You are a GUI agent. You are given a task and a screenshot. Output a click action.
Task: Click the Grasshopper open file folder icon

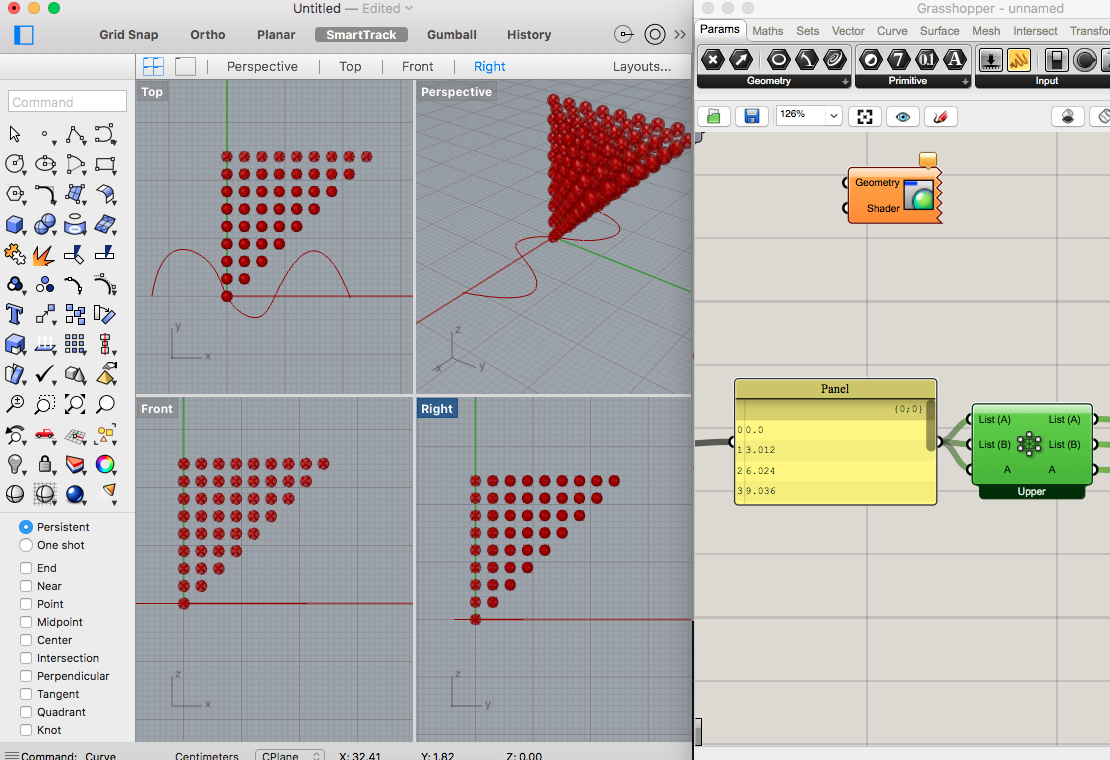point(714,116)
